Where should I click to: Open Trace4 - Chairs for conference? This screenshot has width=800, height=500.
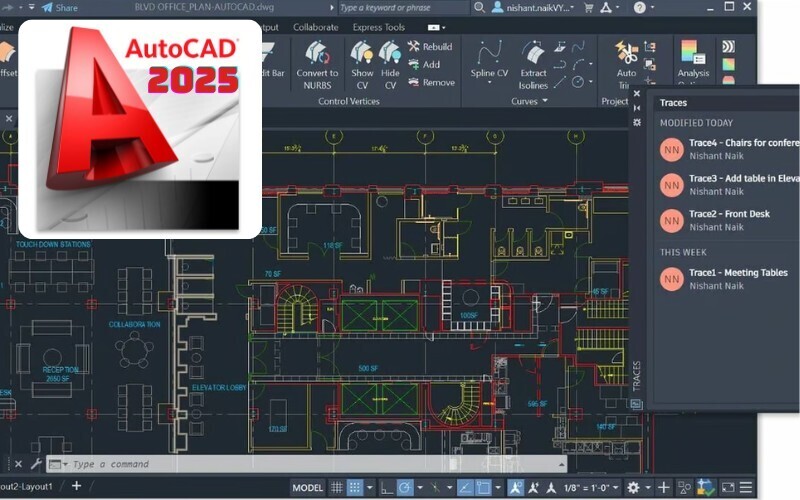[728, 149]
